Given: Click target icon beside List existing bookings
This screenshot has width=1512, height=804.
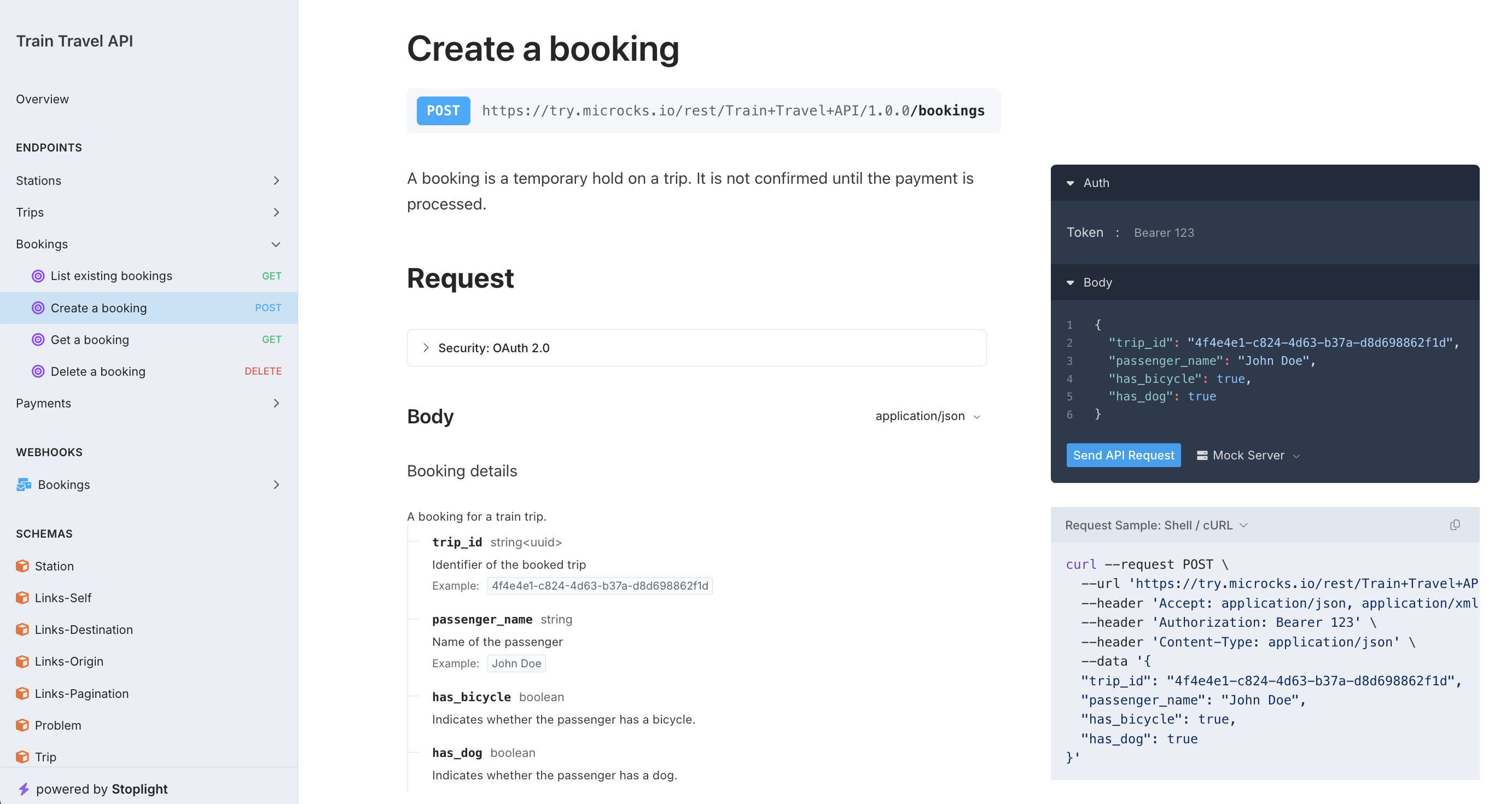Looking at the screenshot, I should (x=38, y=275).
